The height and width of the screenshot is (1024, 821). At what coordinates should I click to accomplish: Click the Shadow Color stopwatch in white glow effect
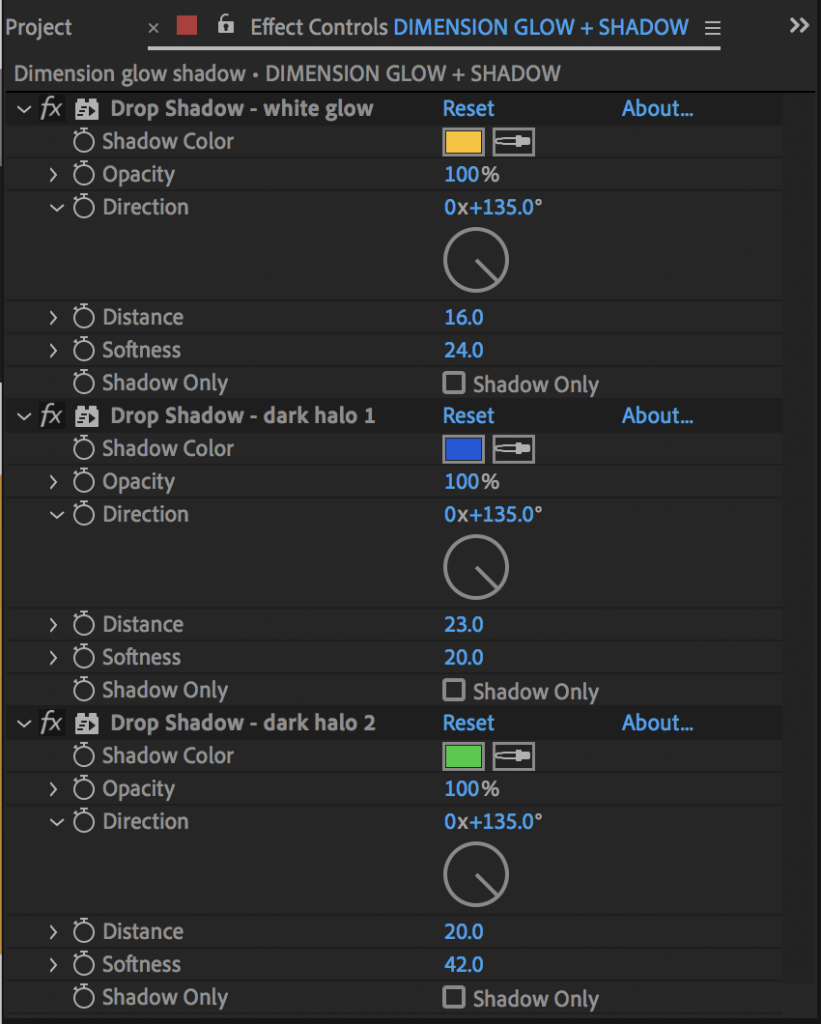83,141
